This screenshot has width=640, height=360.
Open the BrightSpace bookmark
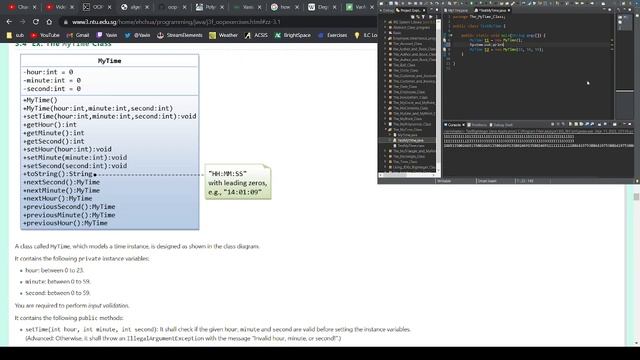pyautogui.click(x=293, y=36)
